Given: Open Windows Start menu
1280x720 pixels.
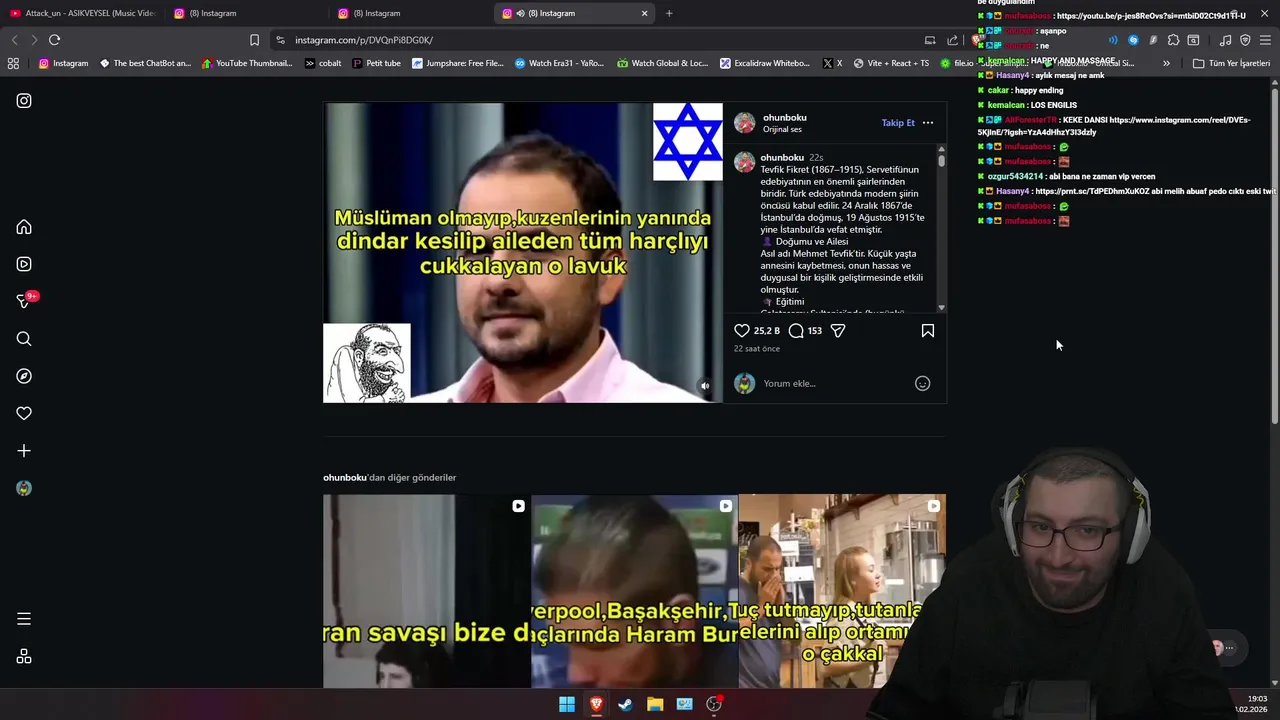Looking at the screenshot, I should (567, 704).
